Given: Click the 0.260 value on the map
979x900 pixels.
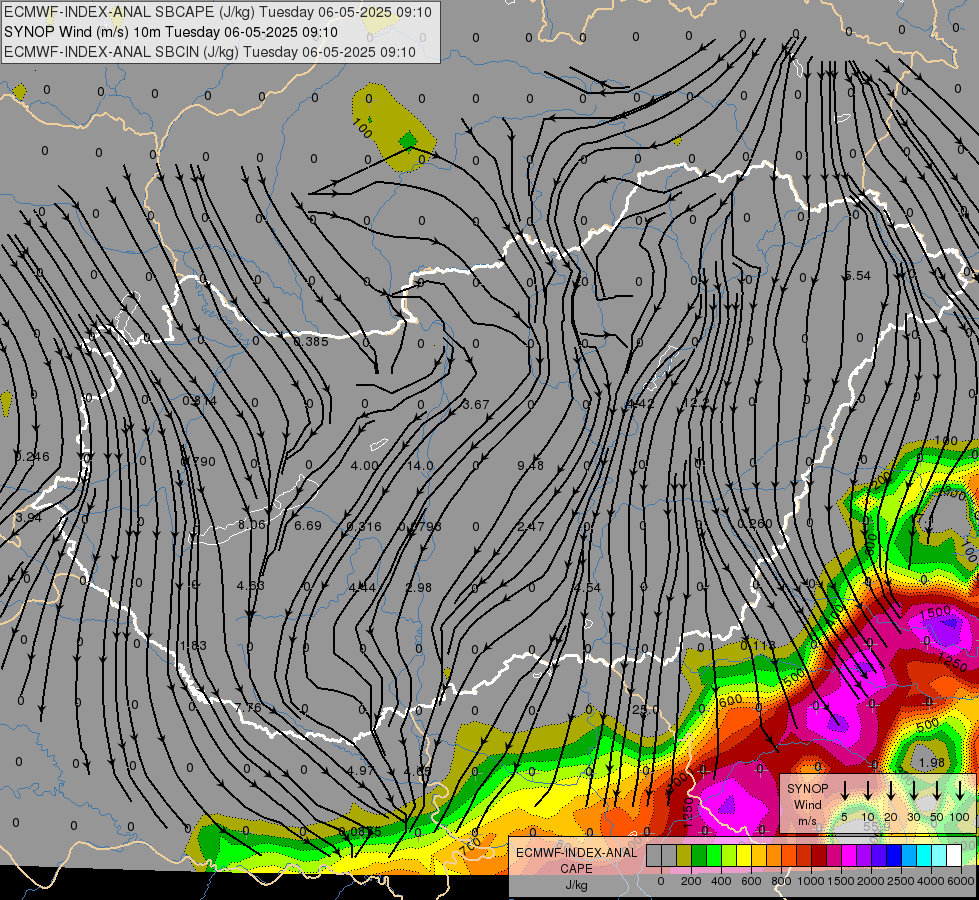Looking at the screenshot, I should (755, 523).
